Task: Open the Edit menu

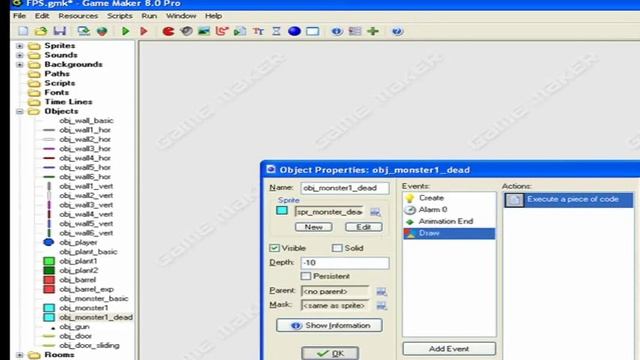Action: tap(42, 16)
